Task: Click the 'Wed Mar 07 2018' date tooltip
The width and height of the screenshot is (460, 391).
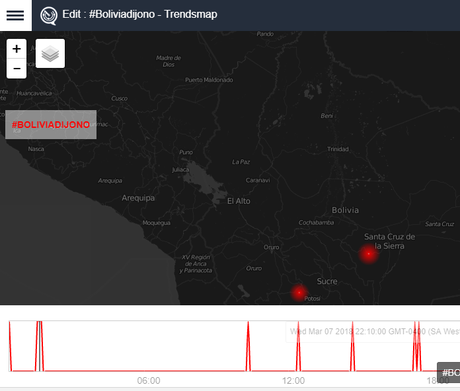Action: coord(373,332)
